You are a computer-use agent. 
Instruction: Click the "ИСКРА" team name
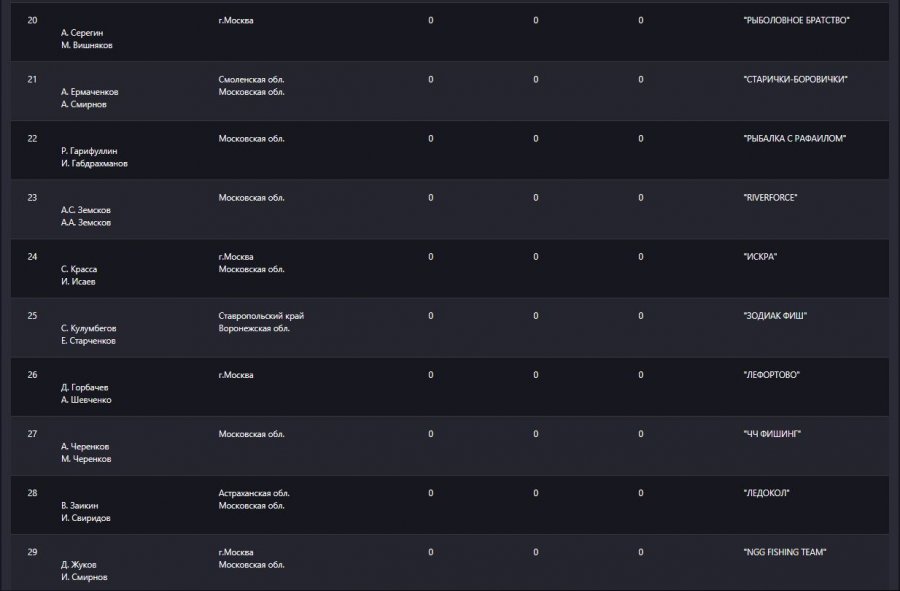pos(760,256)
